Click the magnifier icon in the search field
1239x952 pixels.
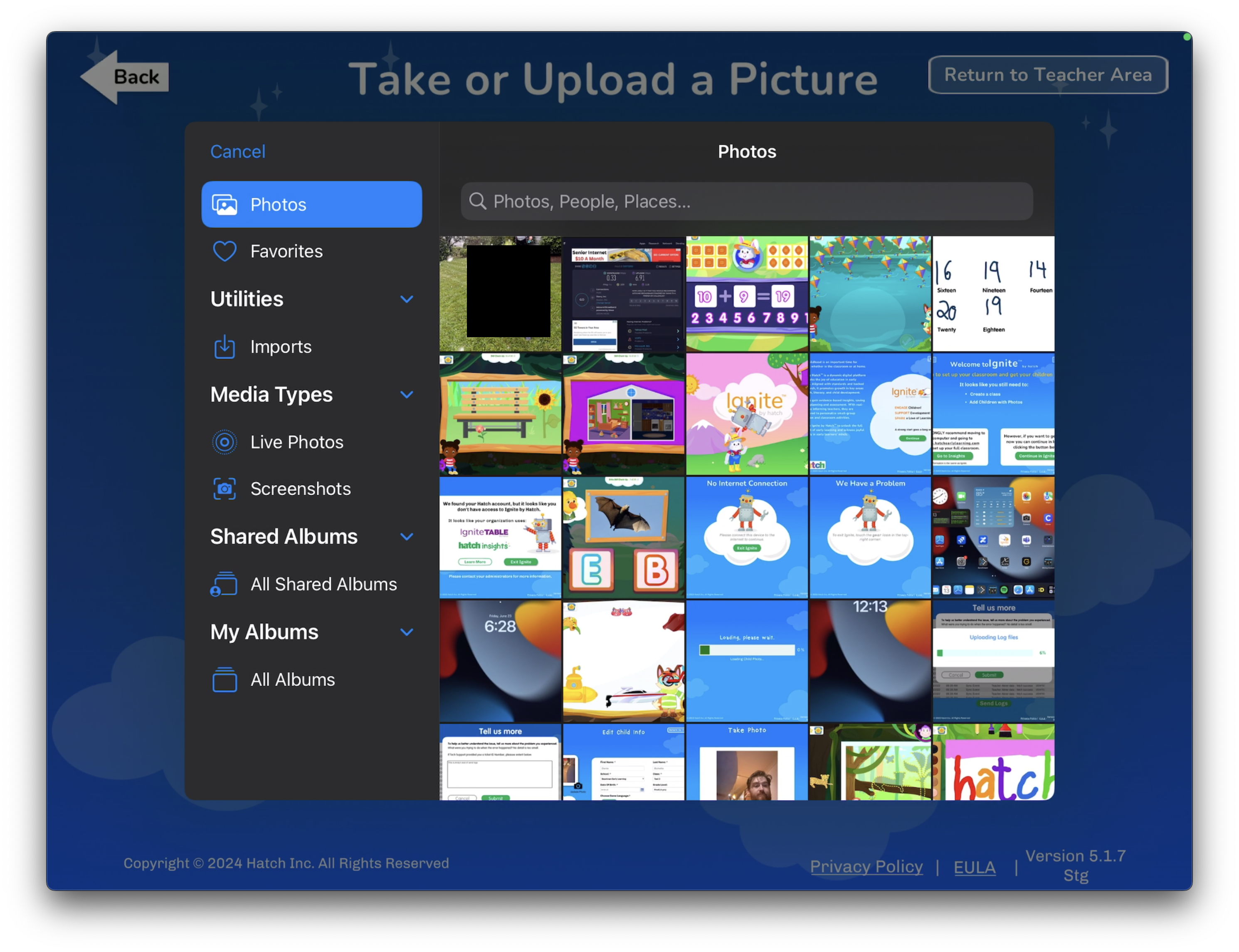[478, 201]
